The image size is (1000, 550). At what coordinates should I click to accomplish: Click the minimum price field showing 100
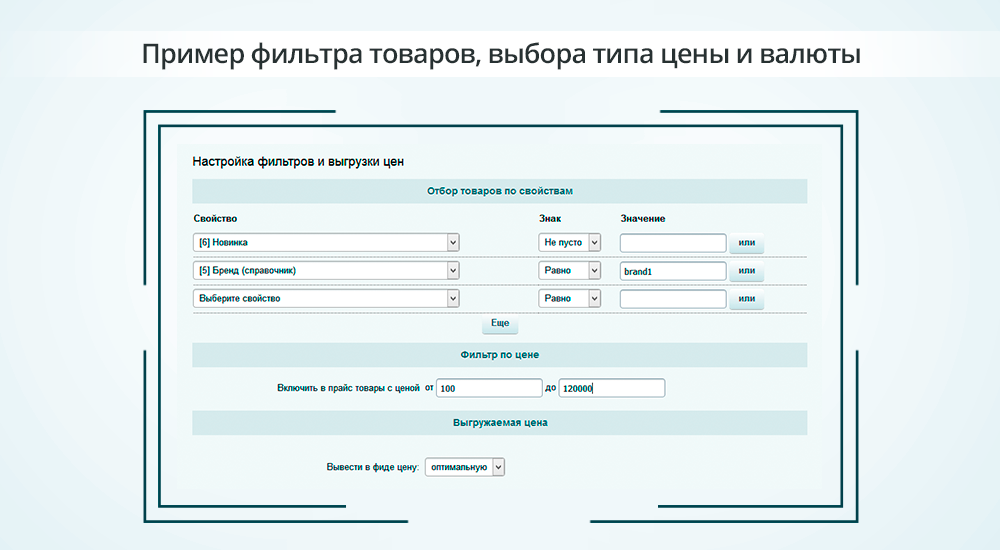pos(489,388)
